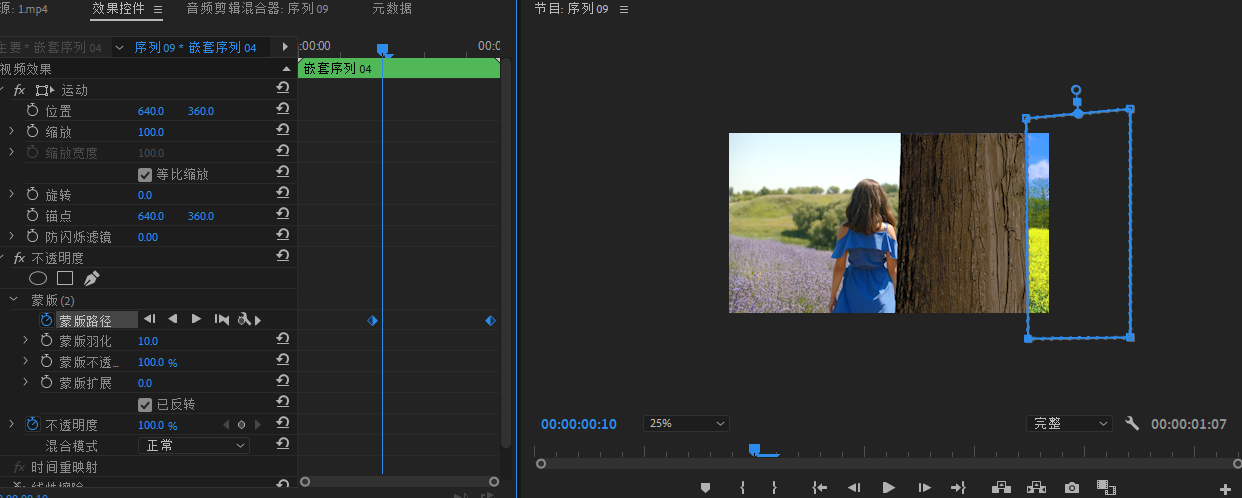Export frame with camera icon
The width and height of the screenshot is (1242, 498).
[1072, 487]
